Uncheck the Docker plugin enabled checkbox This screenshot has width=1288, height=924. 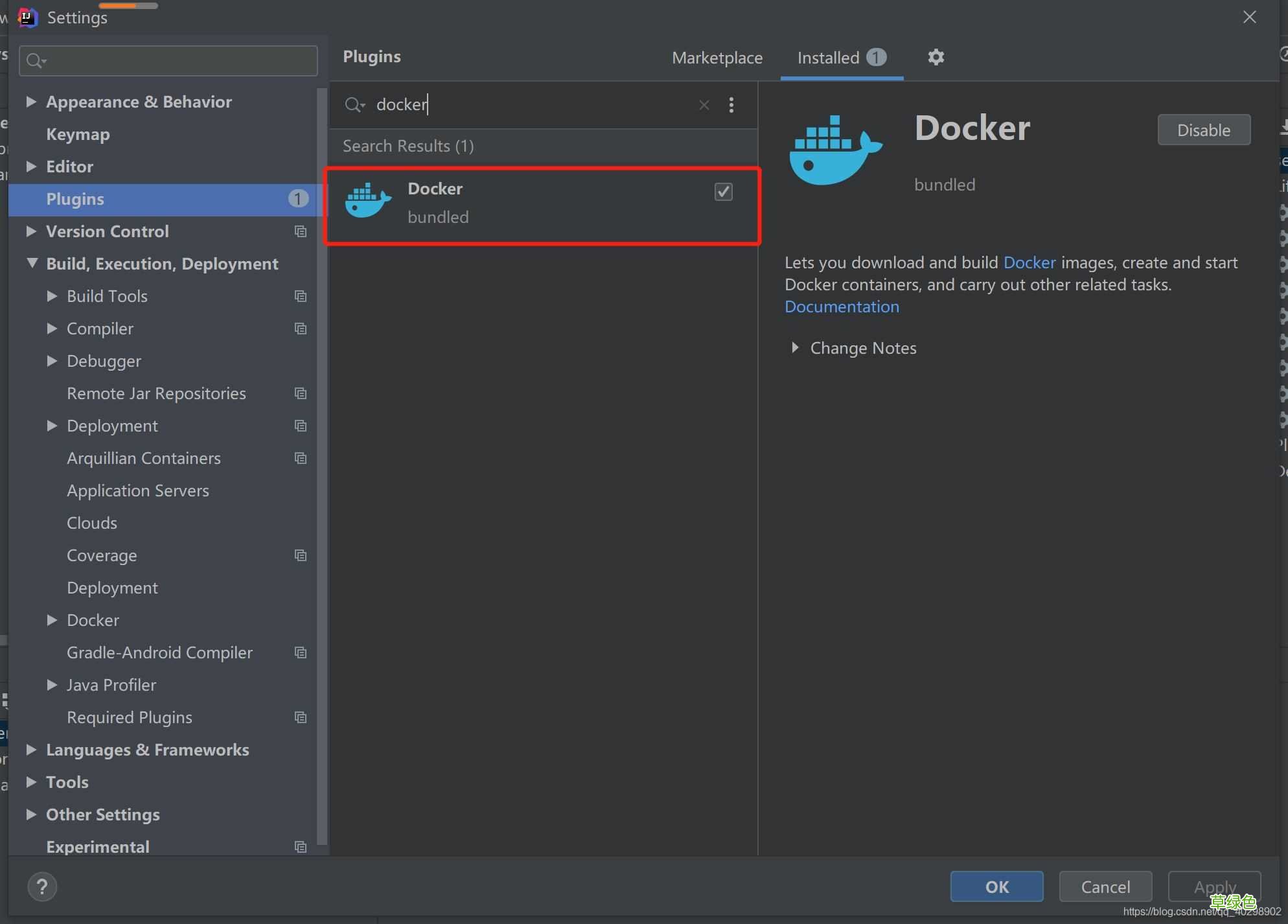coord(724,192)
